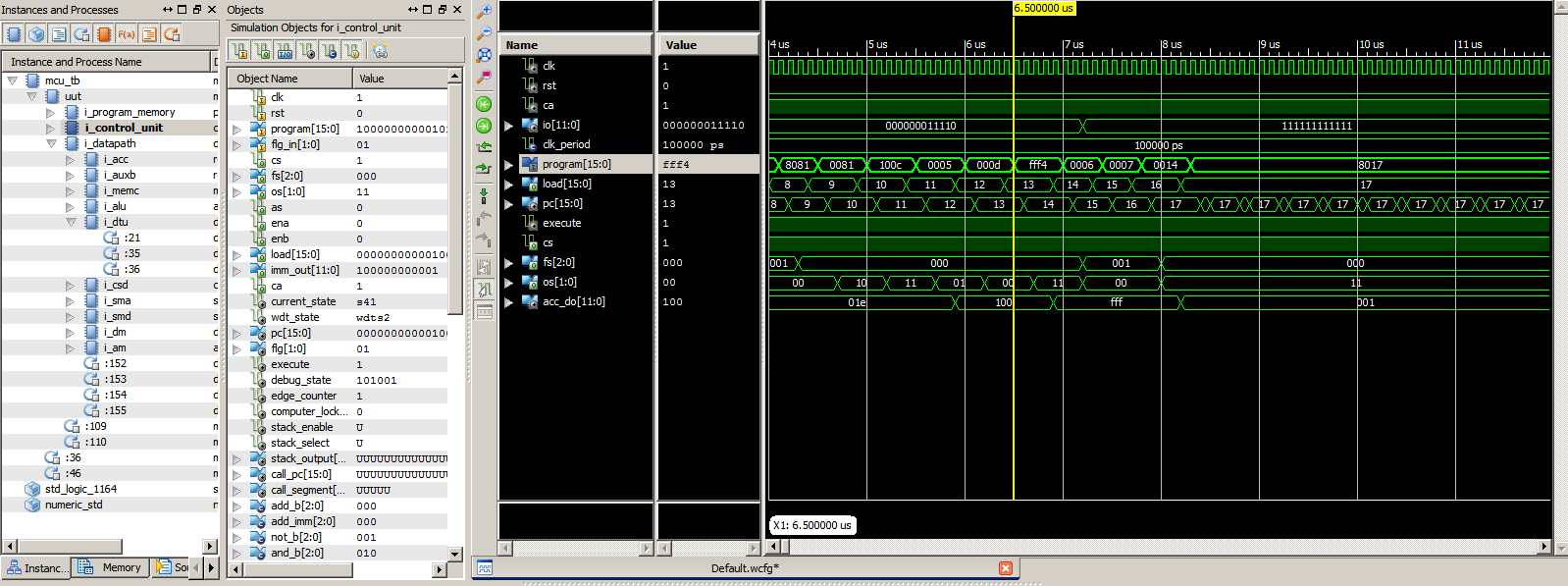This screenshot has height=586, width=1568.
Task: Collapse the i_dtu tree node
Action: (71, 222)
